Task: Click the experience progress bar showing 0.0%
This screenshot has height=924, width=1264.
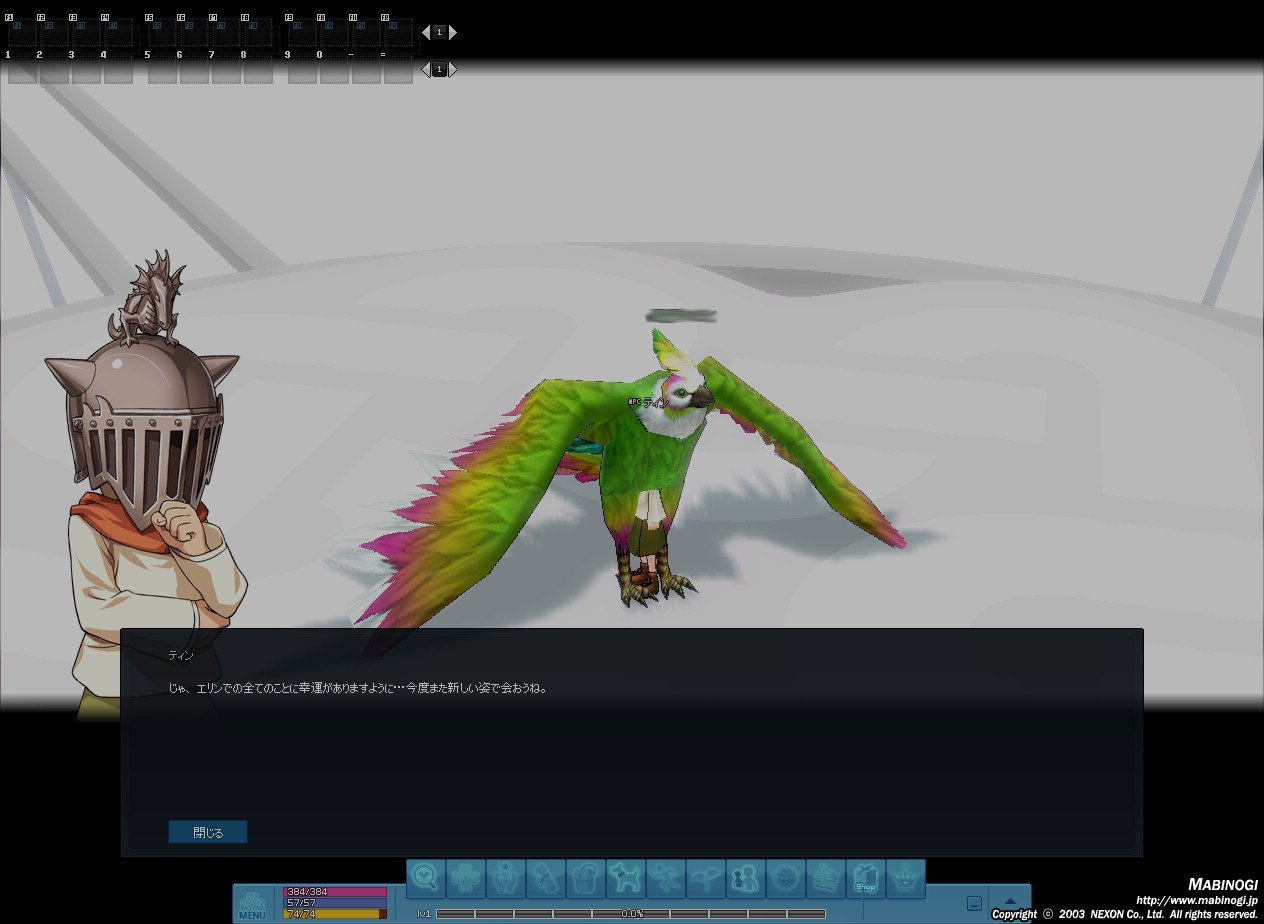Action: tap(631, 913)
